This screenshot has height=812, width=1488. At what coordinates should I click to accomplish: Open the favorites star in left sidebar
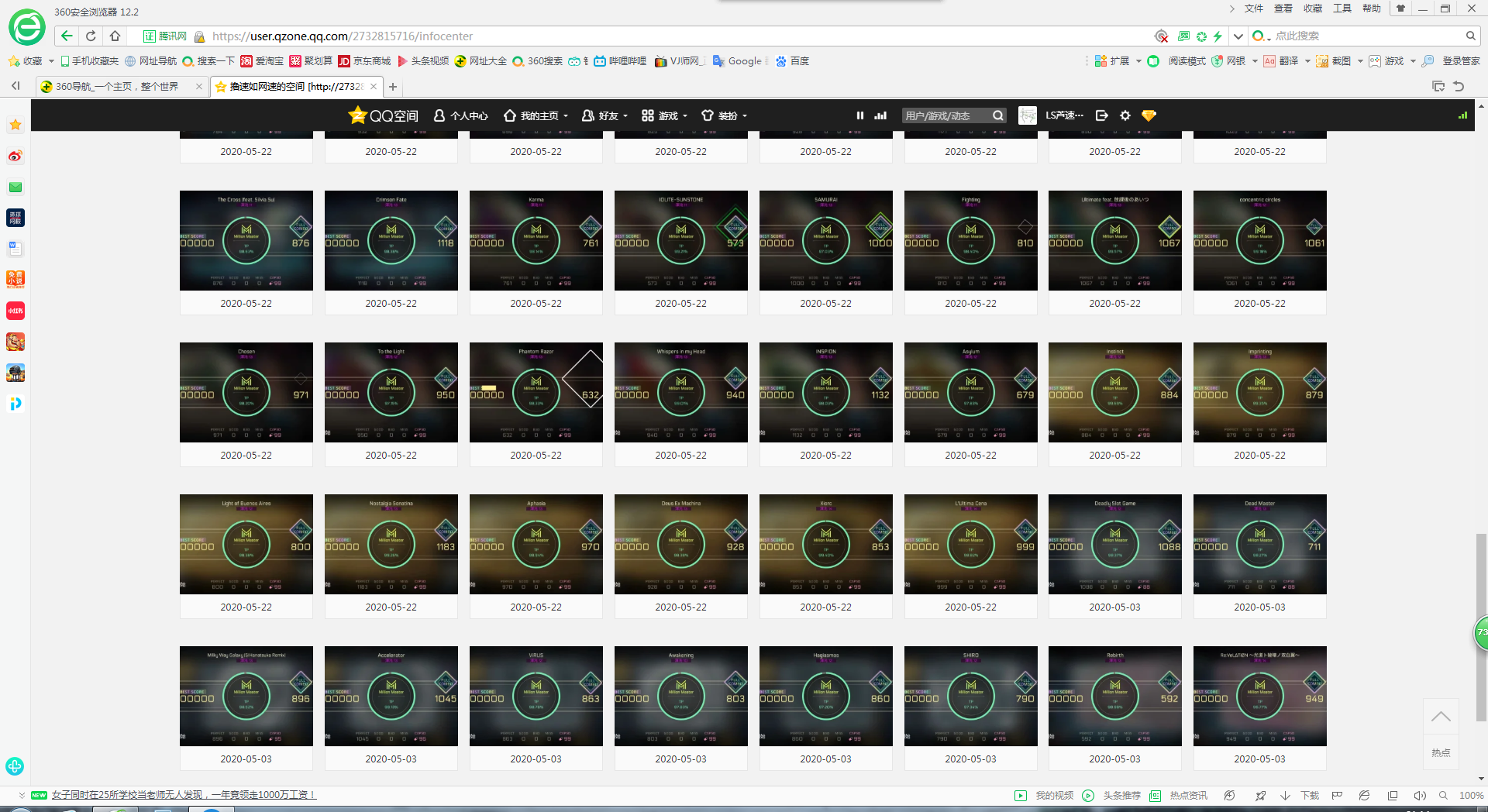coord(15,125)
